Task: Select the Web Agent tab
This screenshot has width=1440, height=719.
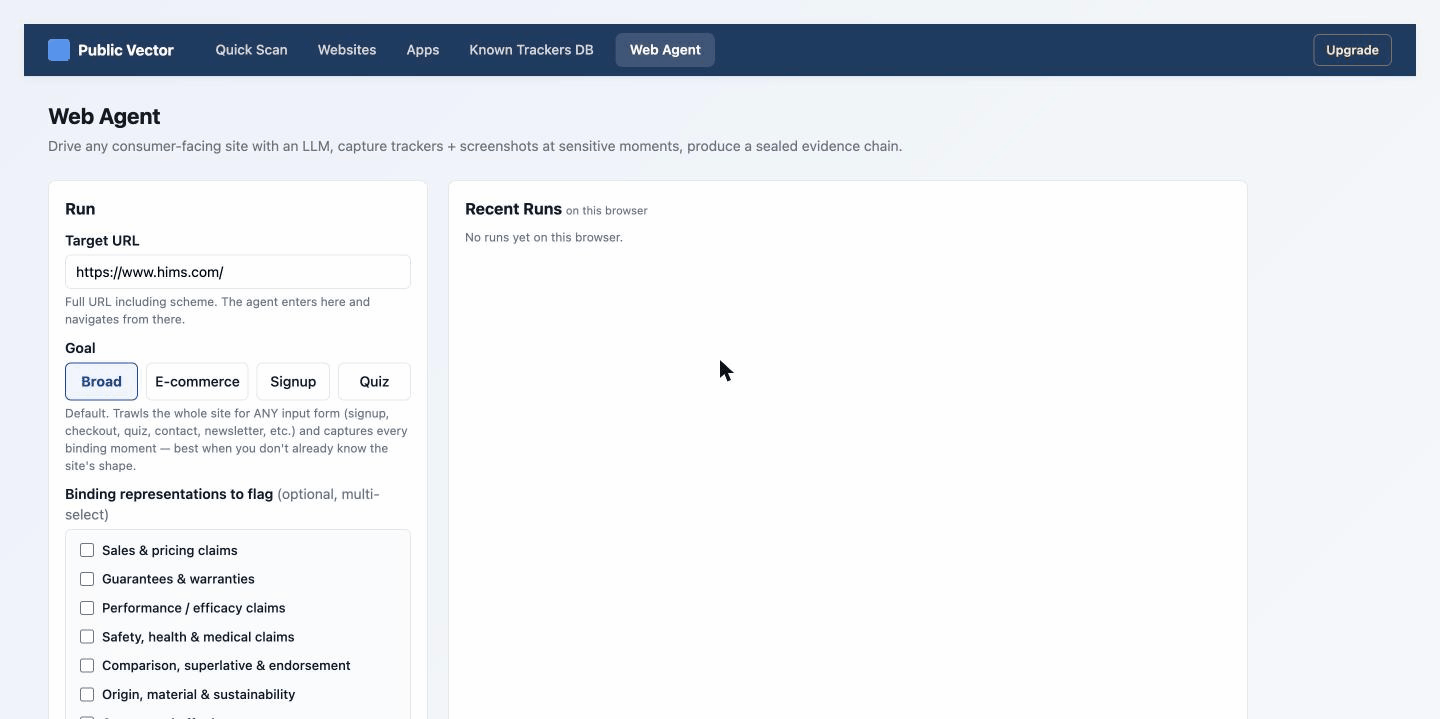Action: (665, 50)
